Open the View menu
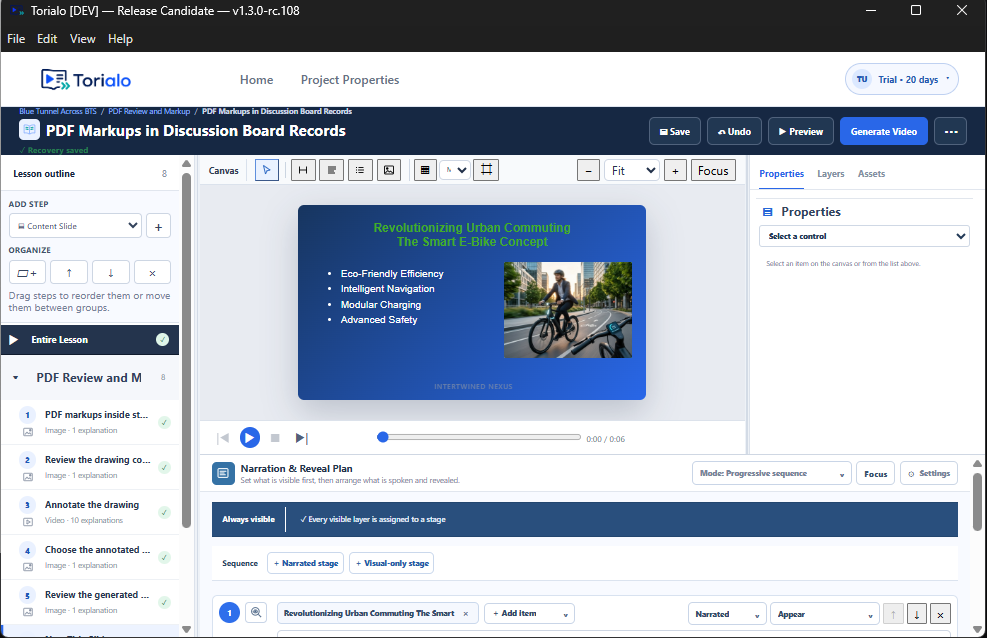 82,38
